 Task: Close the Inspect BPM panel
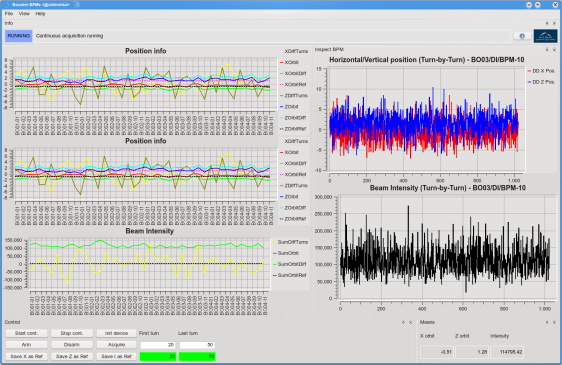554,49
